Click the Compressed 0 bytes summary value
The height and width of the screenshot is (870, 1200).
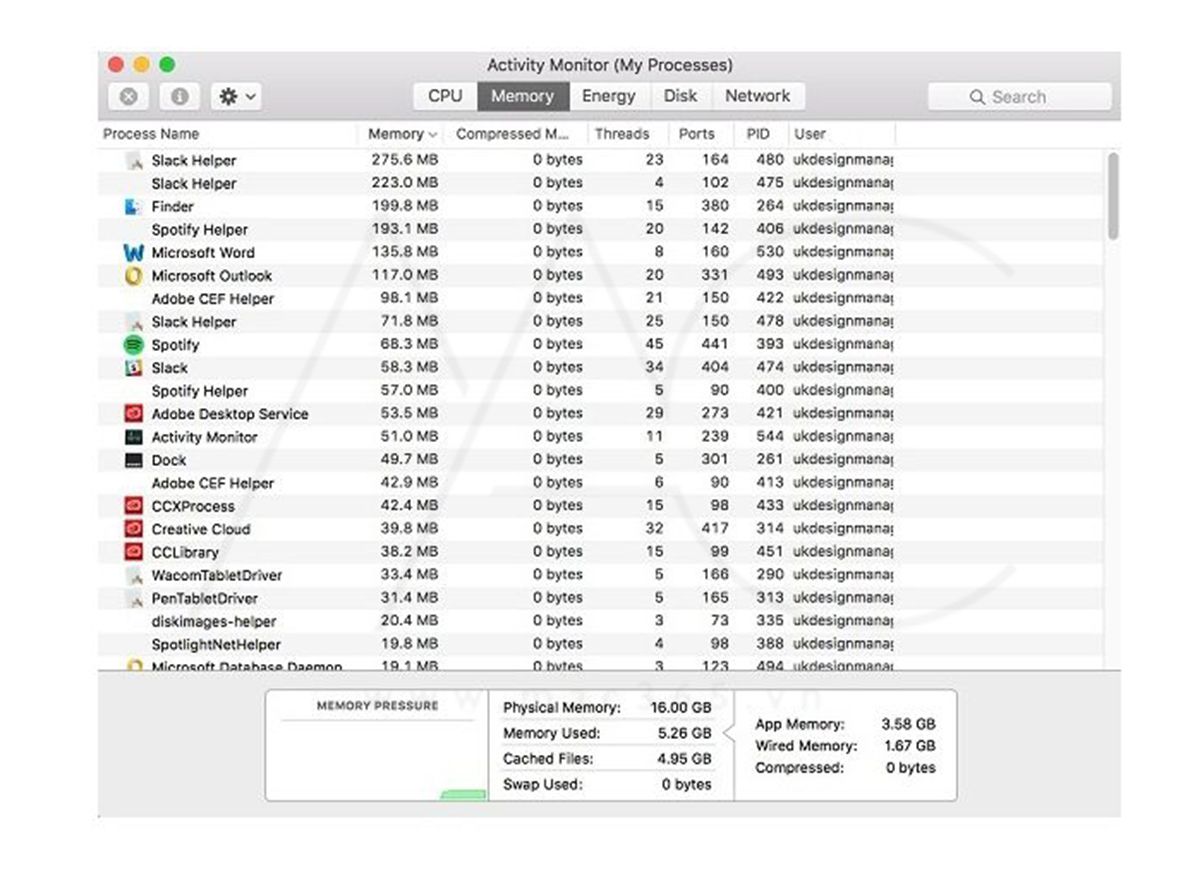pyautogui.click(x=911, y=768)
